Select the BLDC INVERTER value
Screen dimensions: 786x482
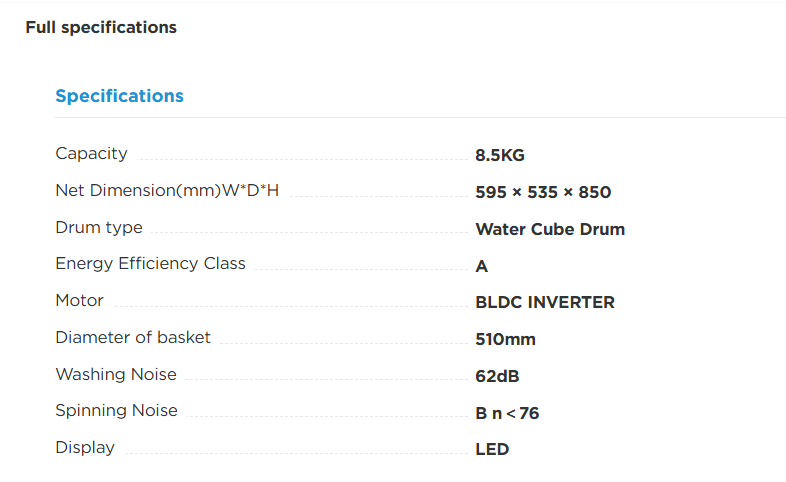coord(544,303)
